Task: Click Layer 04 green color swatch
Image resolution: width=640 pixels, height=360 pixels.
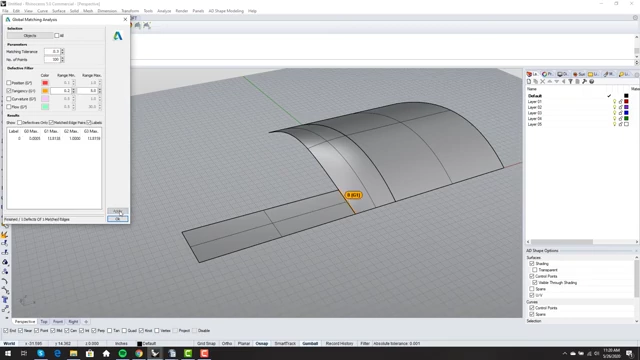Action: [626, 119]
